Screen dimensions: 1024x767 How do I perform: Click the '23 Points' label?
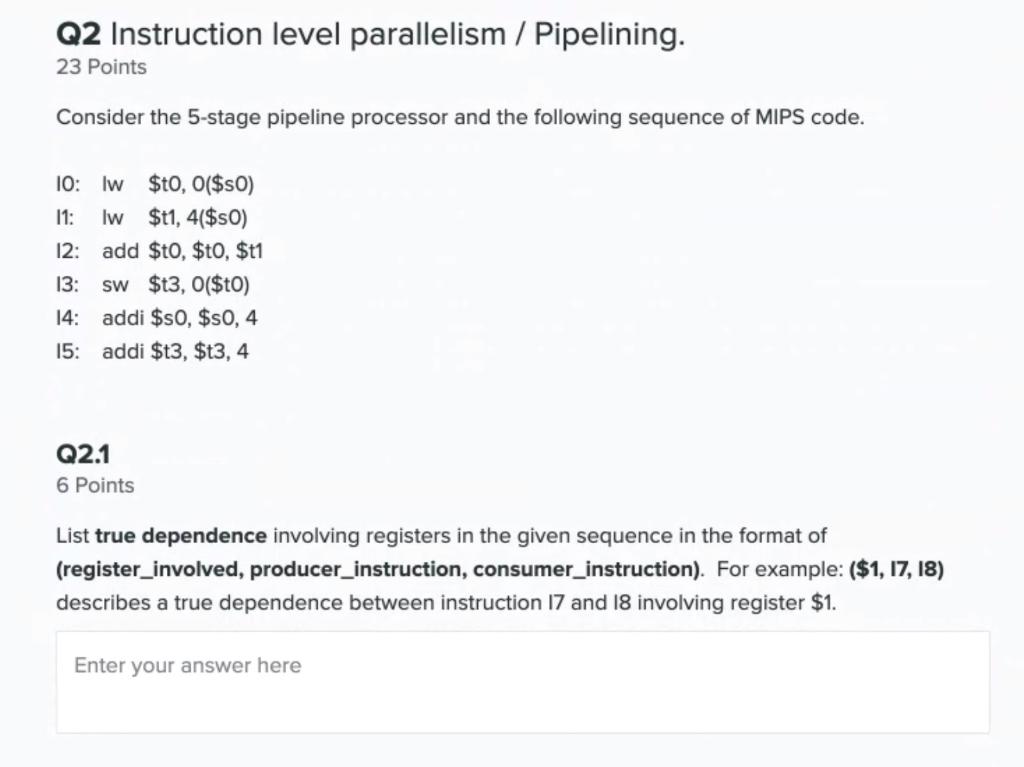pos(100,67)
